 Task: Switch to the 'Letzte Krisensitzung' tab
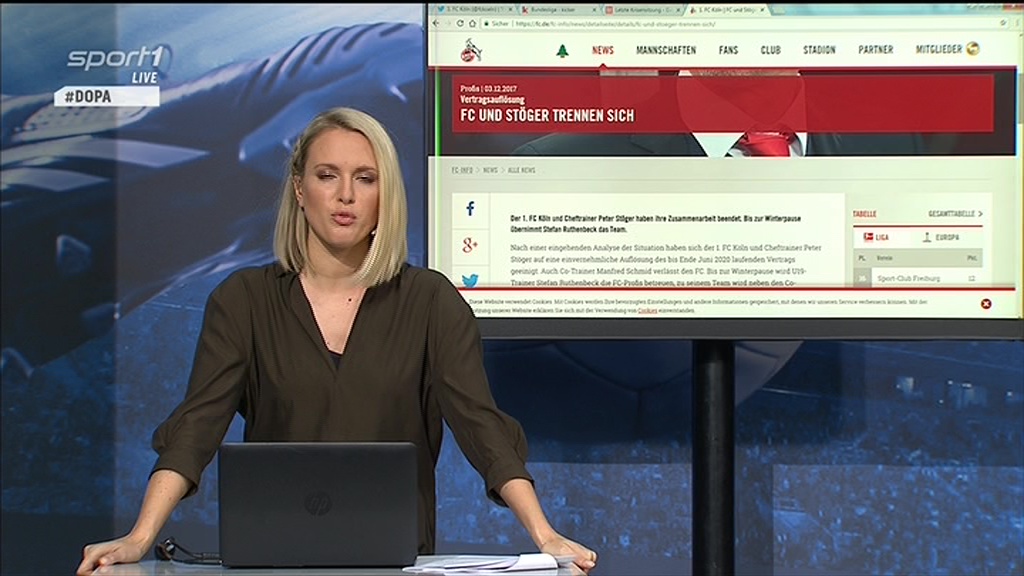[x=641, y=10]
